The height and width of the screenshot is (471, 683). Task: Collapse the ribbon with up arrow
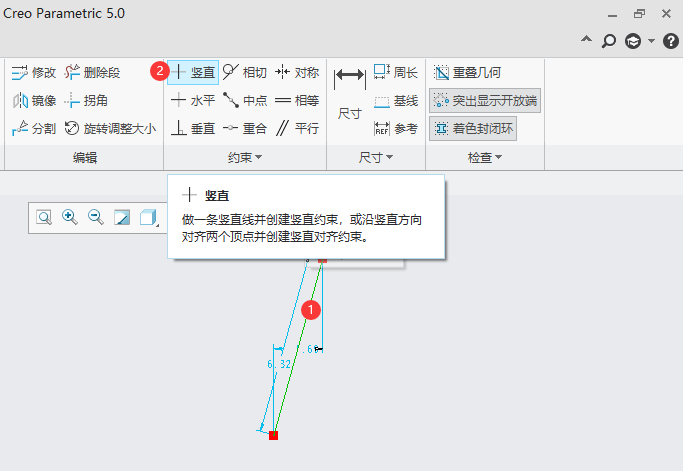(587, 40)
